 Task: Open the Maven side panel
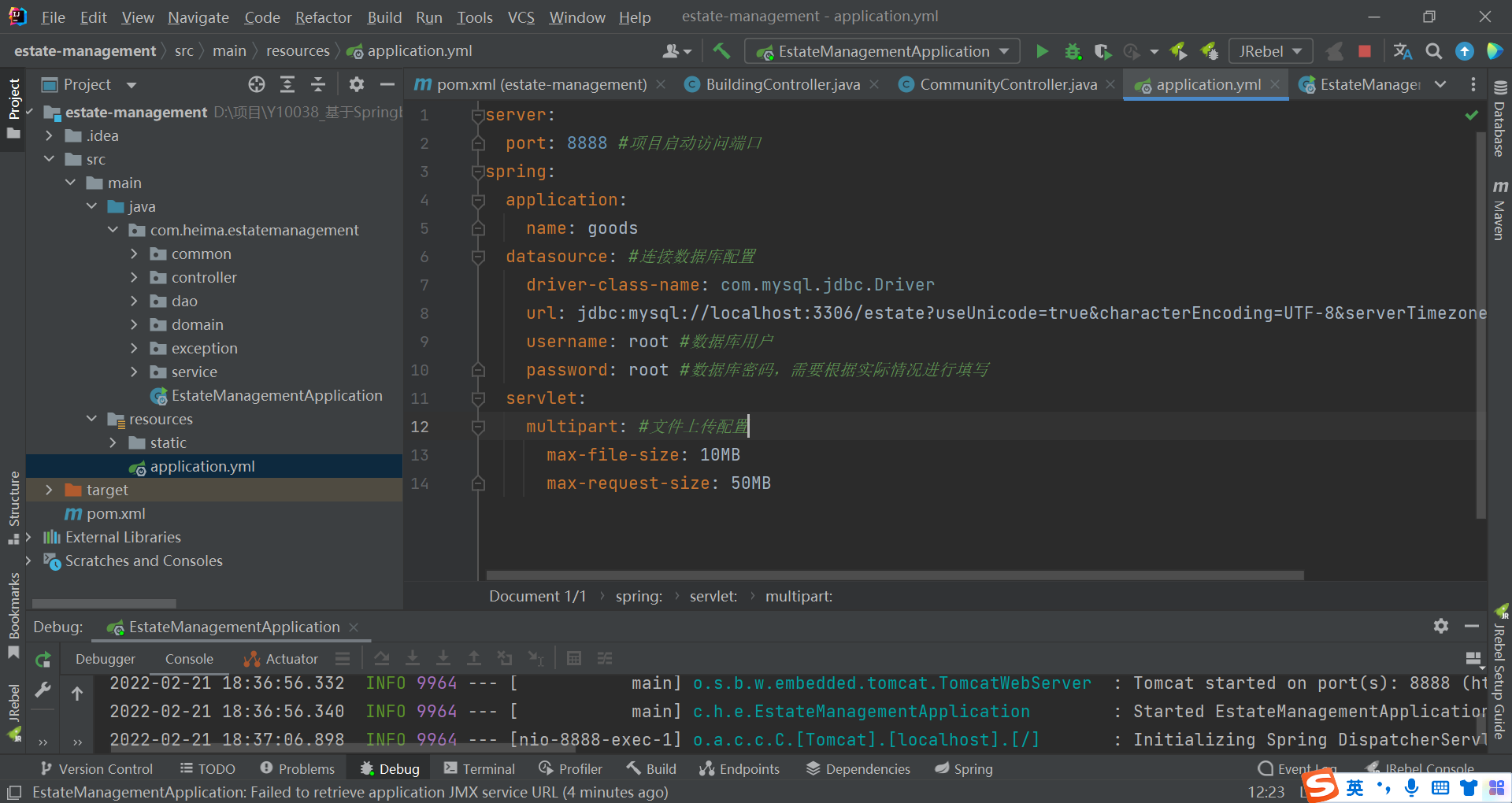pyautogui.click(x=1500, y=209)
